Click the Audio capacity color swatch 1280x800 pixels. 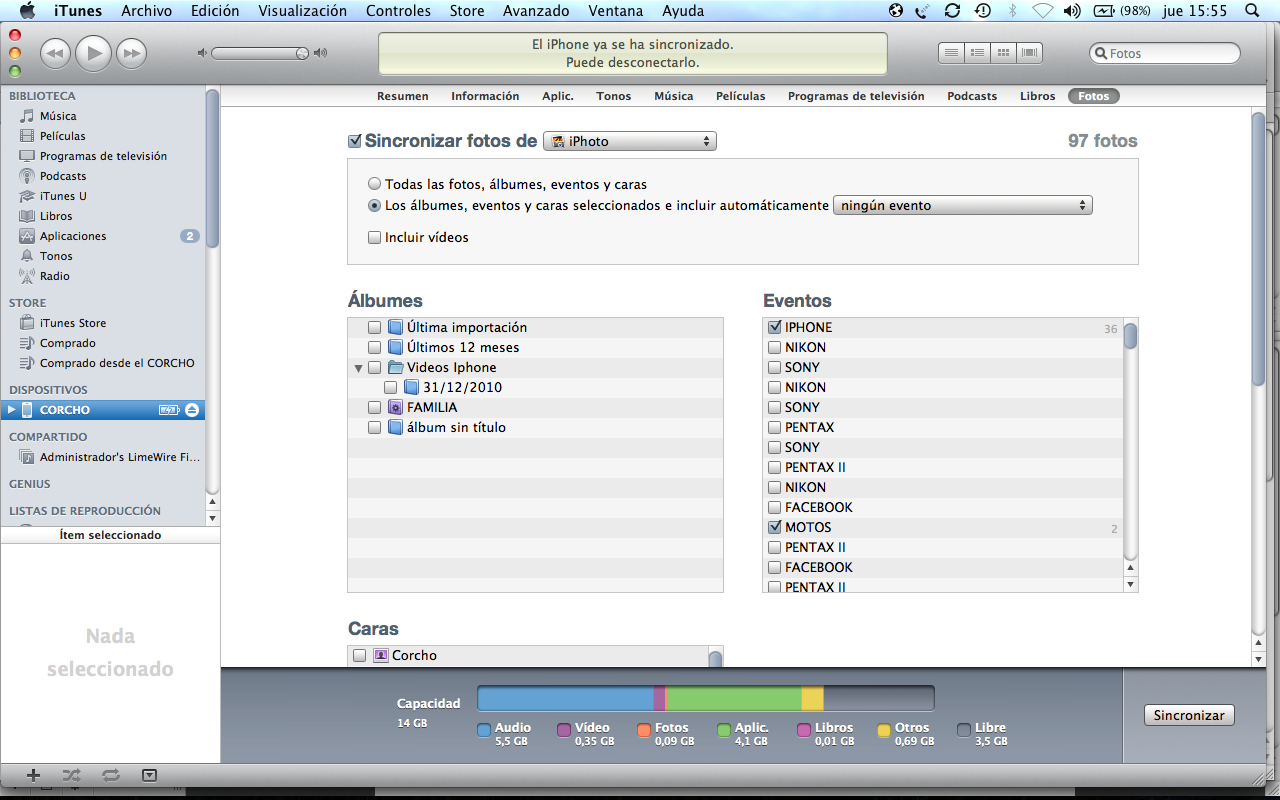(x=484, y=730)
